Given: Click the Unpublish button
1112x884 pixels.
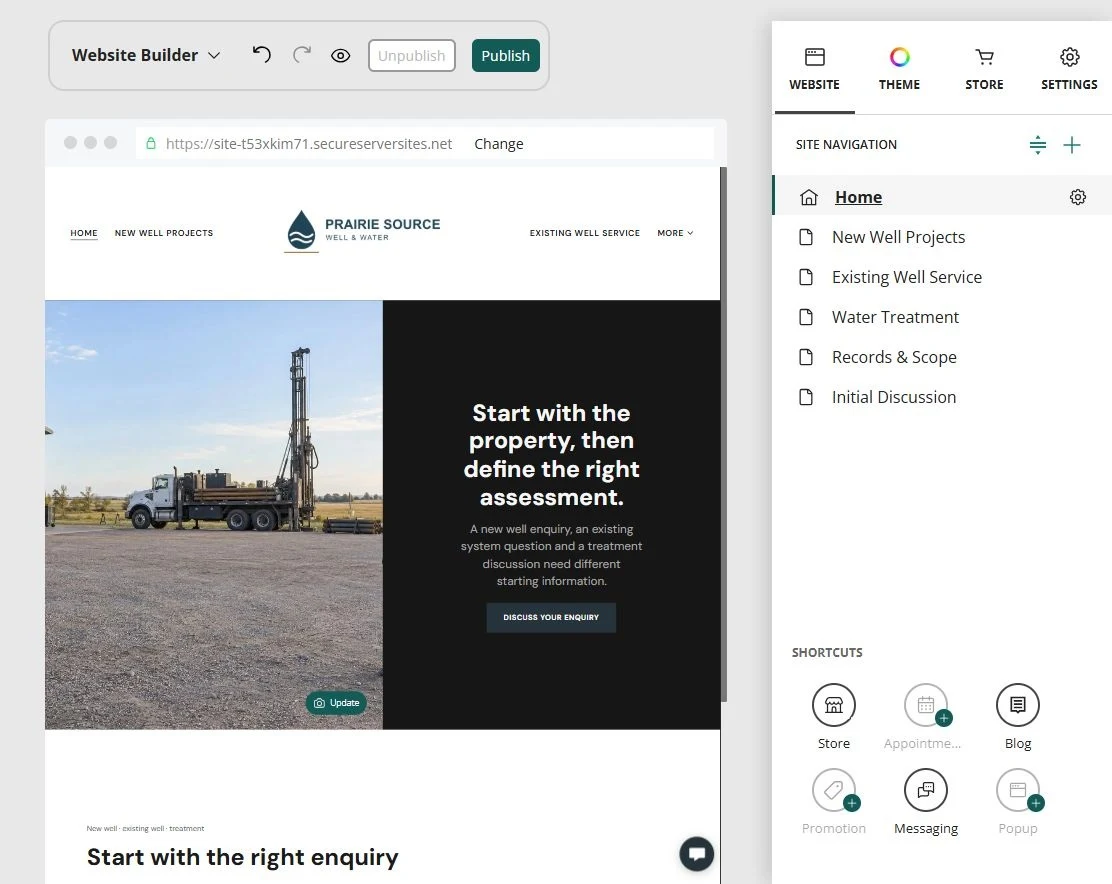Looking at the screenshot, I should pos(411,55).
